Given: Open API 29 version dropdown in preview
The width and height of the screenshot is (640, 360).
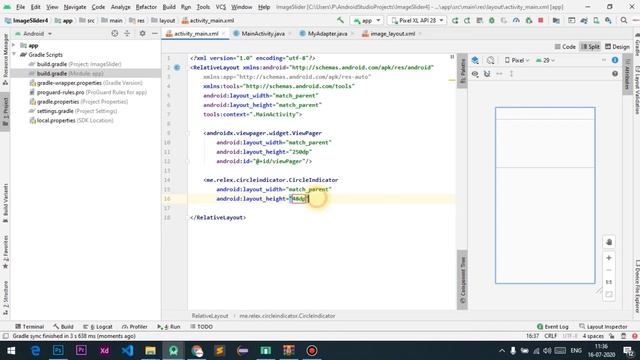Looking at the screenshot, I should tap(545, 60).
